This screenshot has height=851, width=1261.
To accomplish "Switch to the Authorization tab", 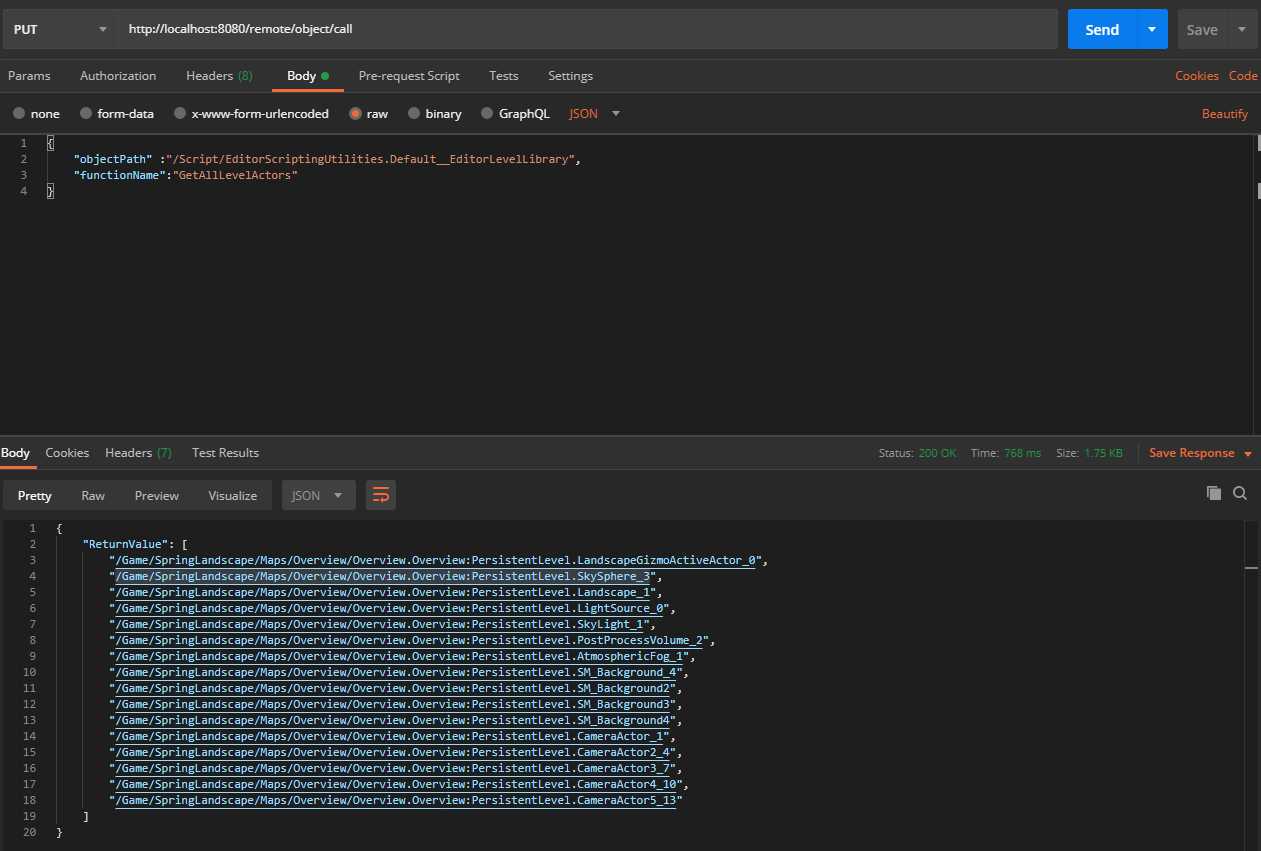I will click(118, 76).
